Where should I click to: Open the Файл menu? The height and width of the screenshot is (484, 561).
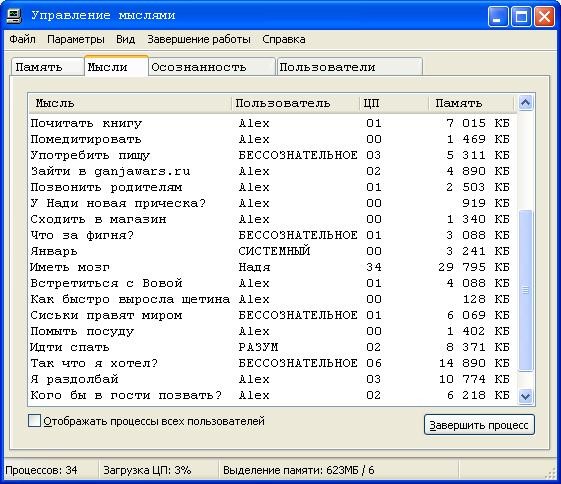(x=22, y=39)
